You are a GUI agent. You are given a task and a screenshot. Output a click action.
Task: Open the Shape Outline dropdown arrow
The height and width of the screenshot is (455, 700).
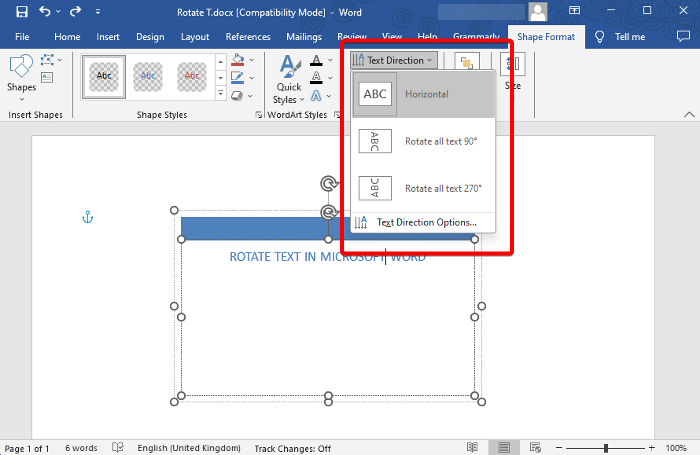pyautogui.click(x=252, y=78)
